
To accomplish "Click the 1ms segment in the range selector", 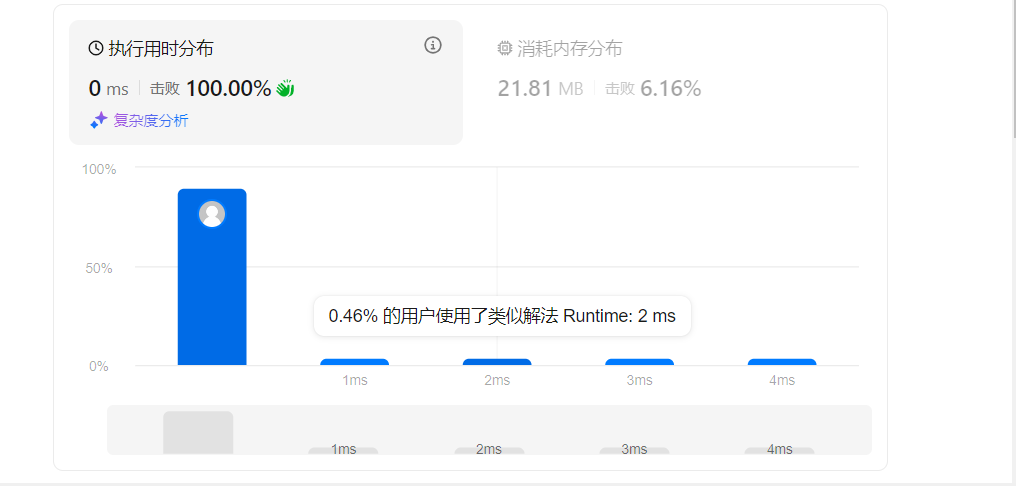I will tap(343, 450).
